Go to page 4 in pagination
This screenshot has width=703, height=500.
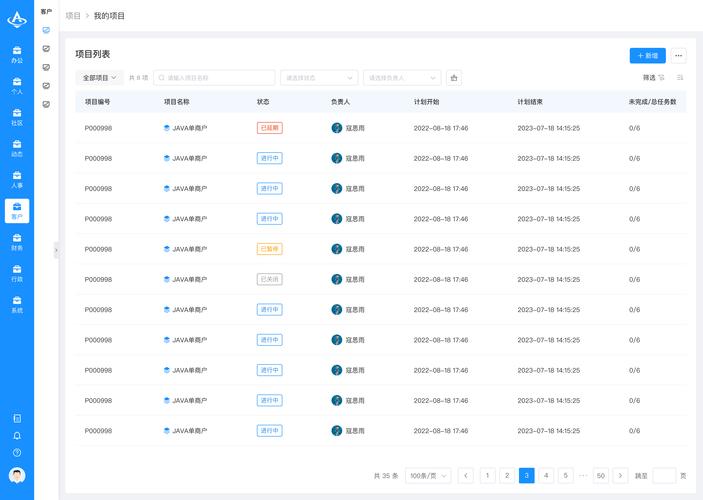[546, 476]
